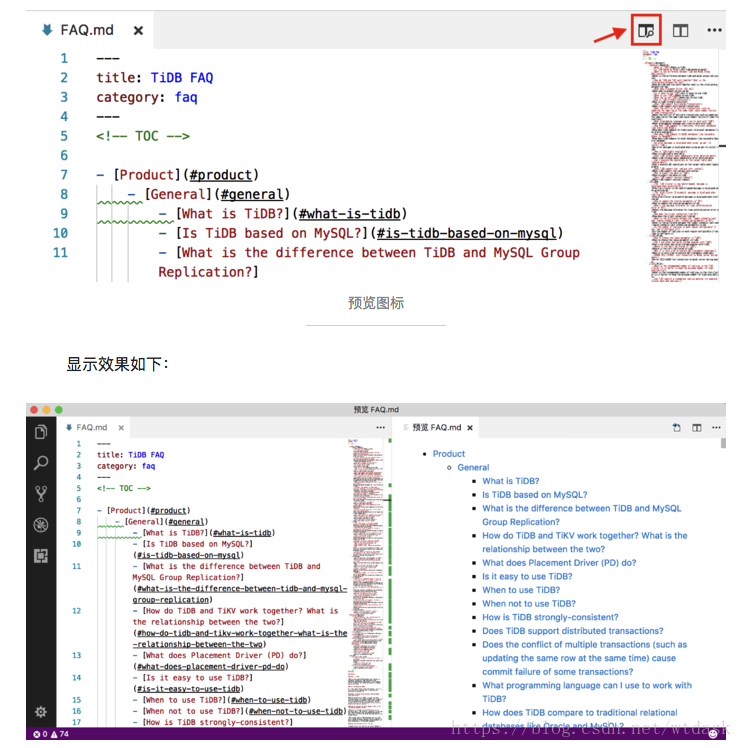
Task: Click 'category: faq' line in top editor
Action: (x=146, y=97)
